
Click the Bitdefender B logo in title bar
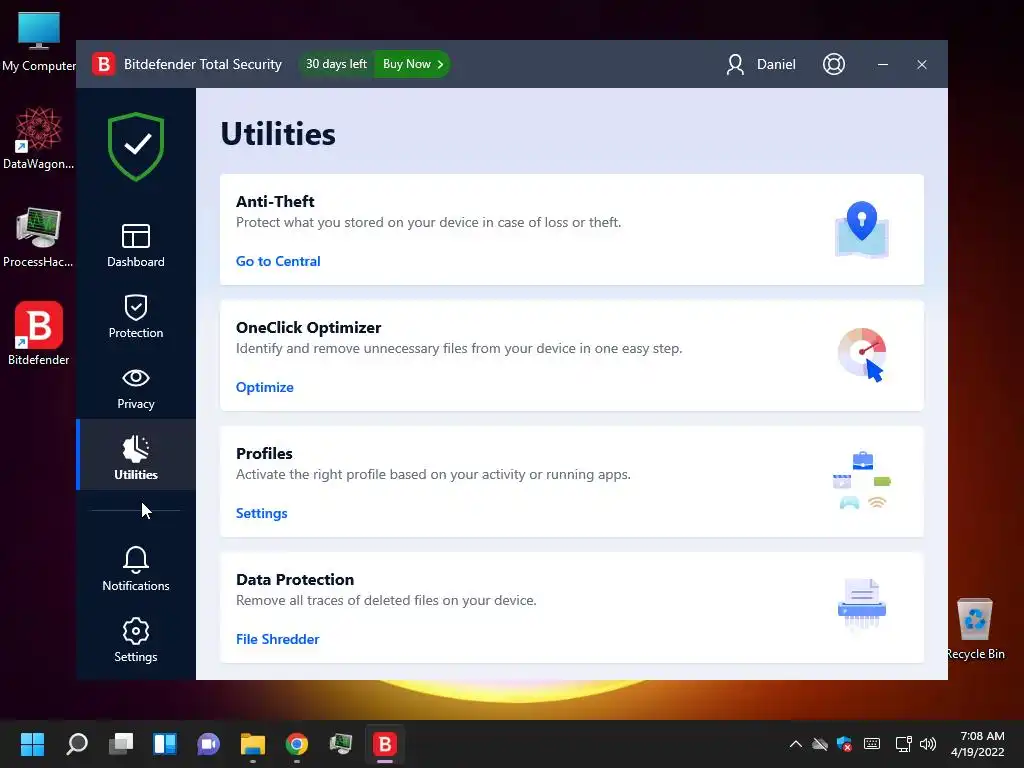click(x=103, y=64)
